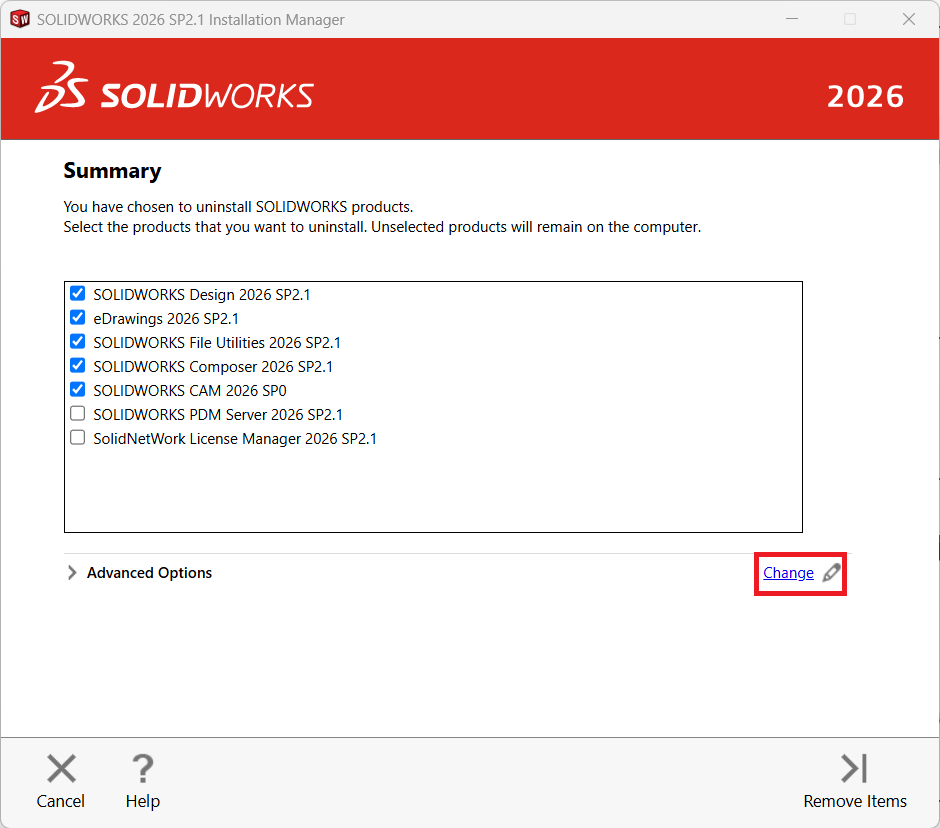This screenshot has width=940, height=828.
Task: Click the Summary heading
Action: pos(112,171)
